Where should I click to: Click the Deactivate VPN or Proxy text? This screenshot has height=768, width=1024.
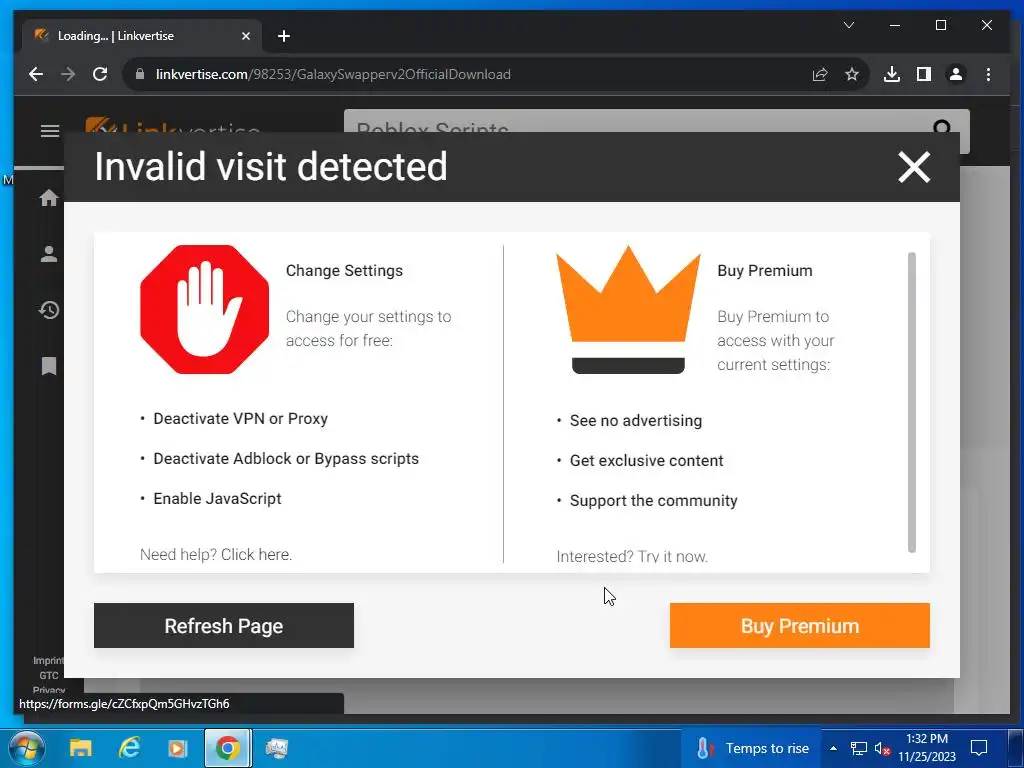pyautogui.click(x=240, y=419)
